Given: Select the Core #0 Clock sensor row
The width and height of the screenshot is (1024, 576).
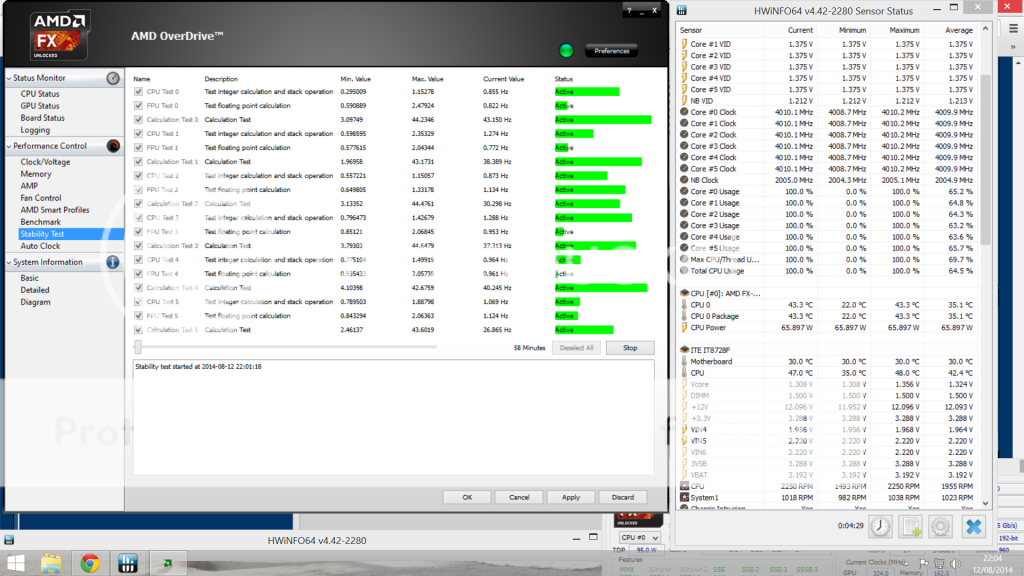Looking at the screenshot, I should 827,112.
